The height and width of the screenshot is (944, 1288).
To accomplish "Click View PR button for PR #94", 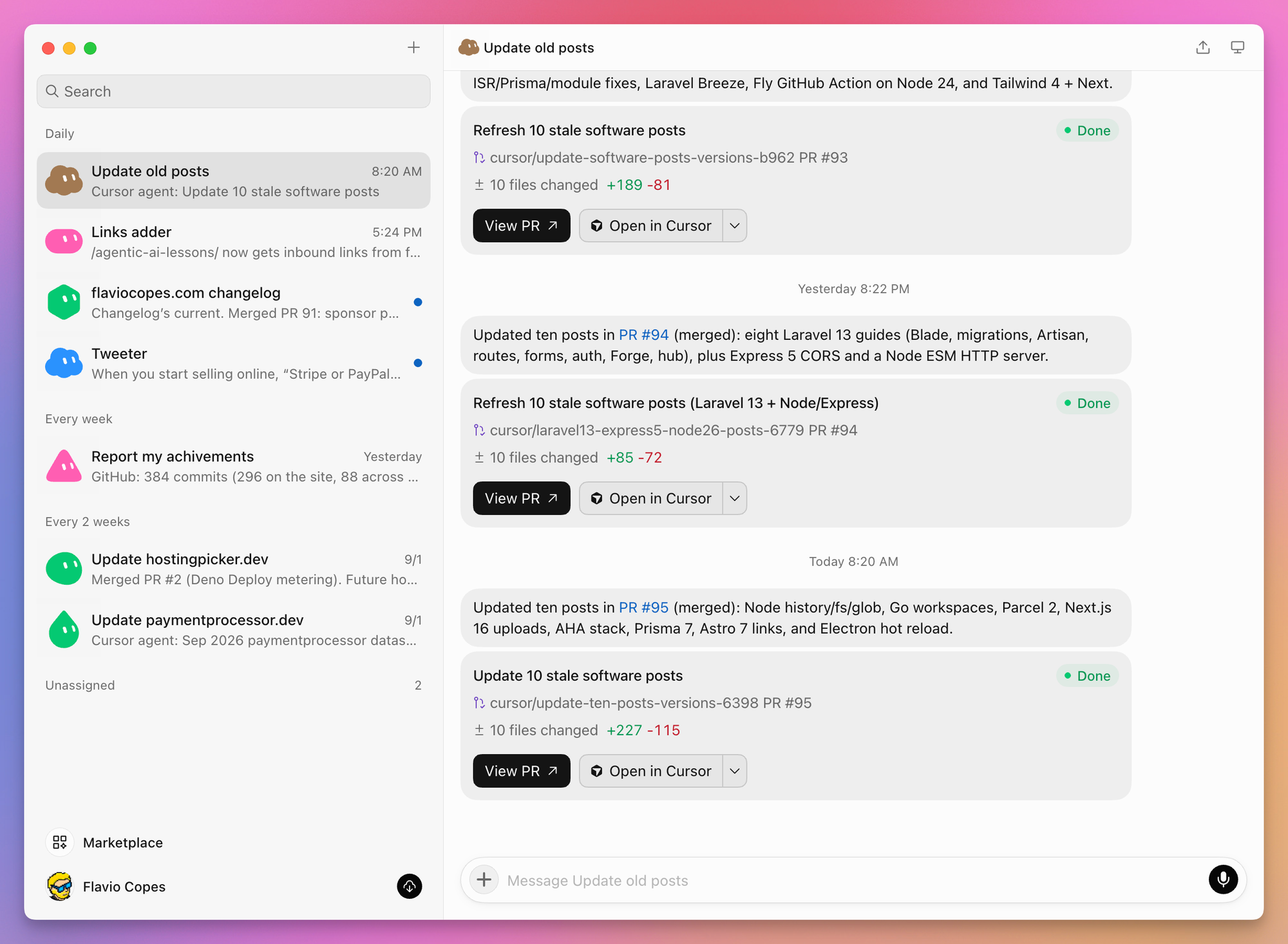I will 522,498.
